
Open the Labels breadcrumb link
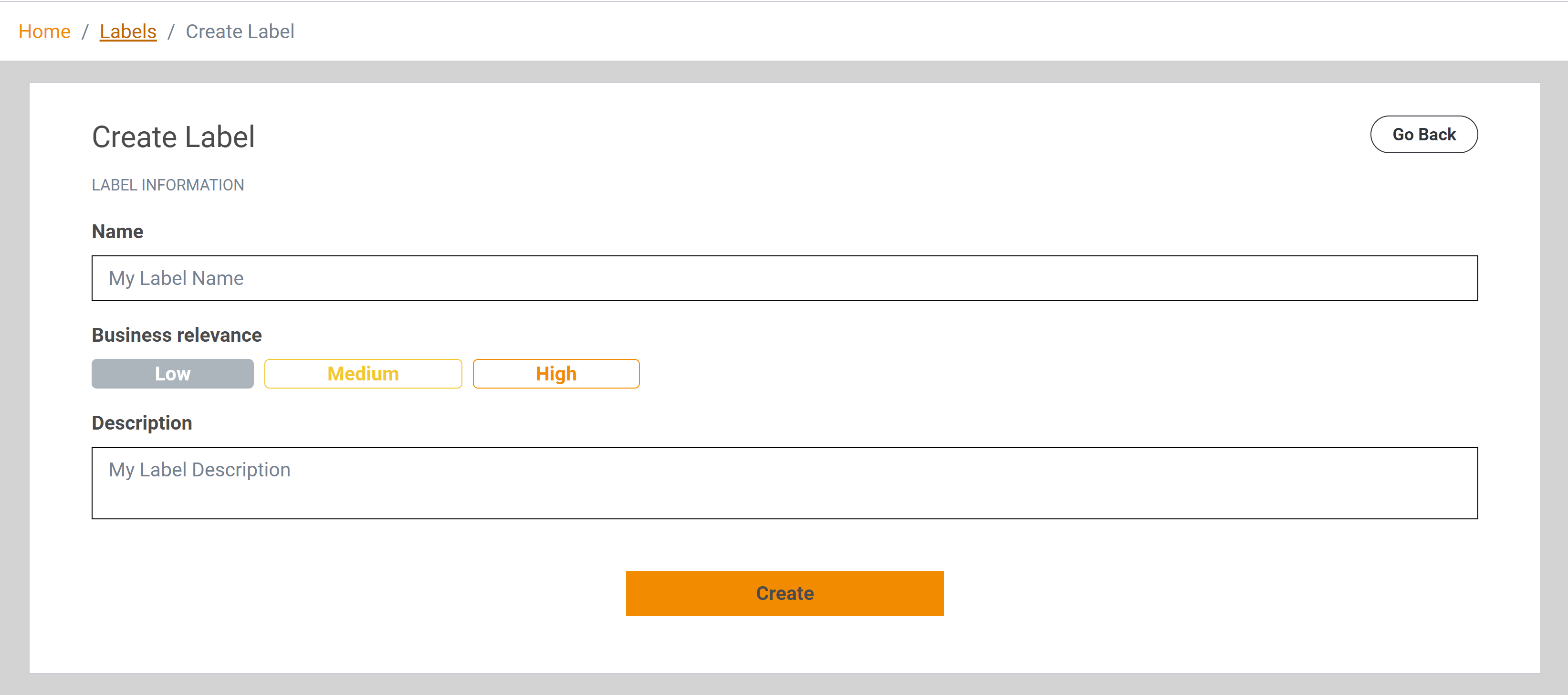click(x=128, y=32)
